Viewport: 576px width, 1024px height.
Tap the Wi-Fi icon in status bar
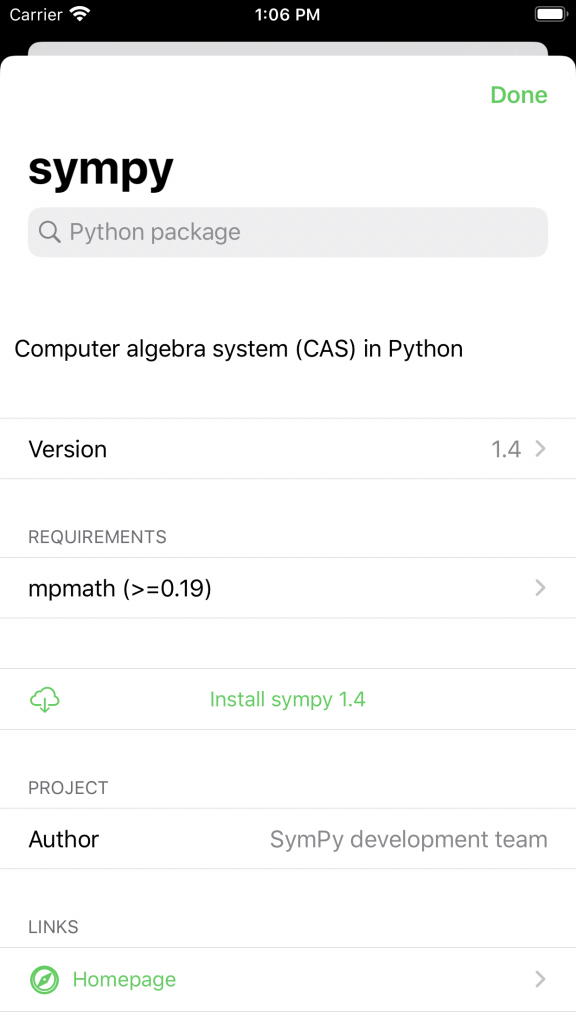pyautogui.click(x=80, y=14)
